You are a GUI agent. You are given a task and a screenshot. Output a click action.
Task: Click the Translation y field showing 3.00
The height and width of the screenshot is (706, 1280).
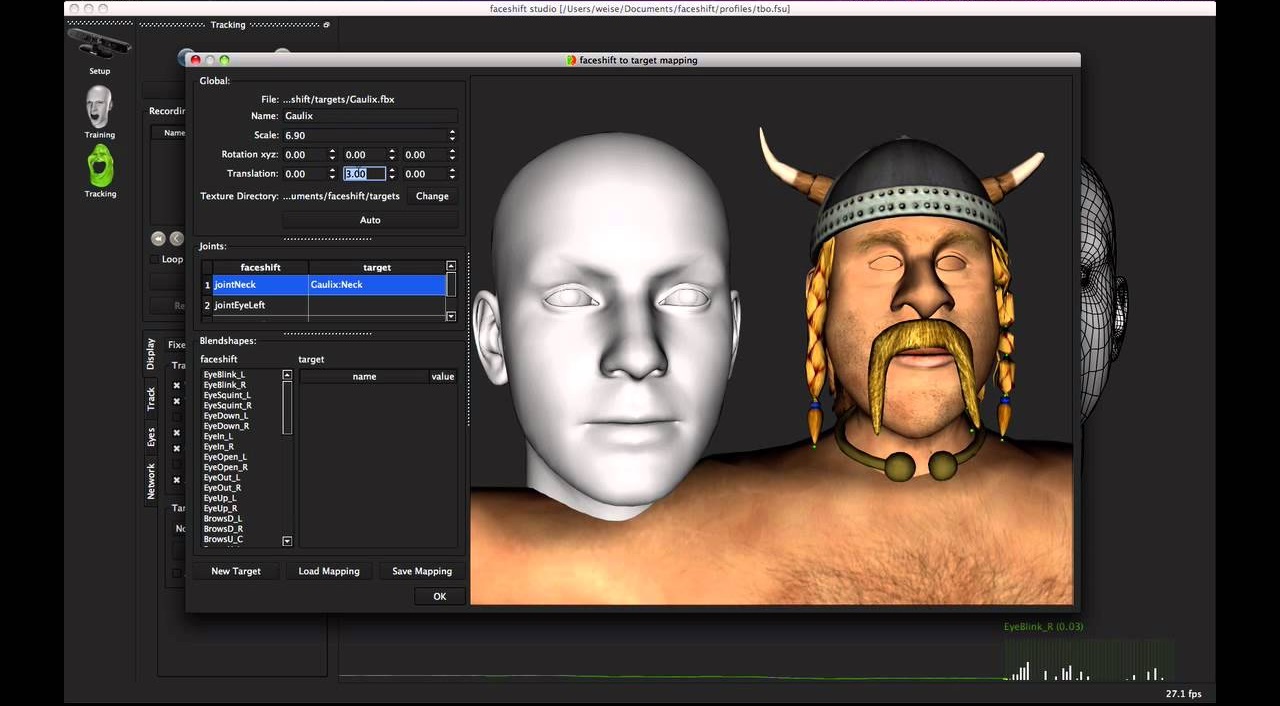364,174
